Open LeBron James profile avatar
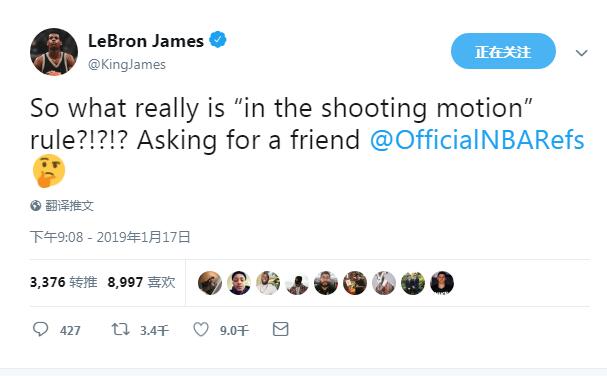607x376 pixels. coord(54,52)
